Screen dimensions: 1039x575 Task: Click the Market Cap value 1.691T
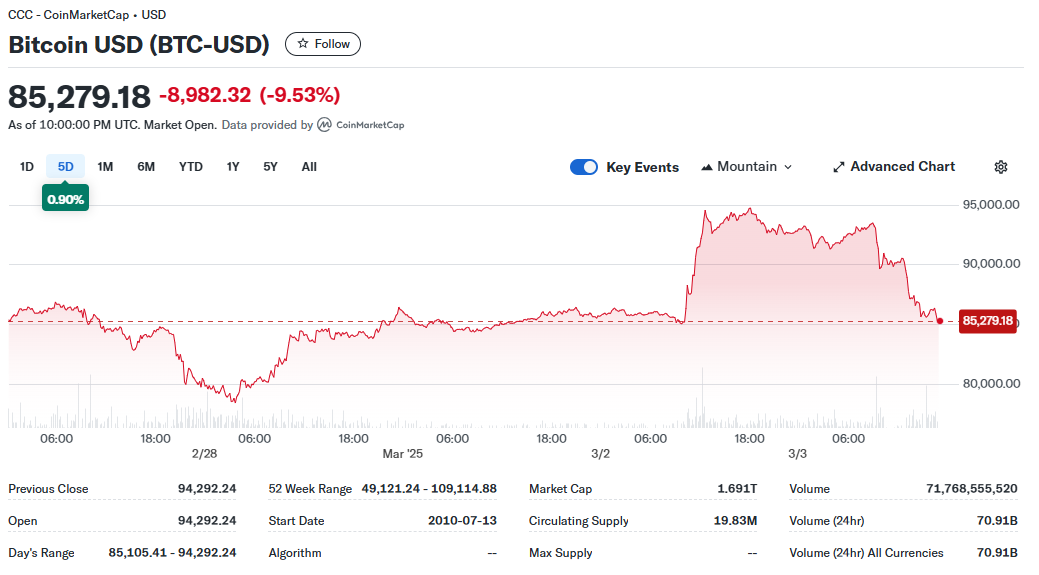[737, 489]
